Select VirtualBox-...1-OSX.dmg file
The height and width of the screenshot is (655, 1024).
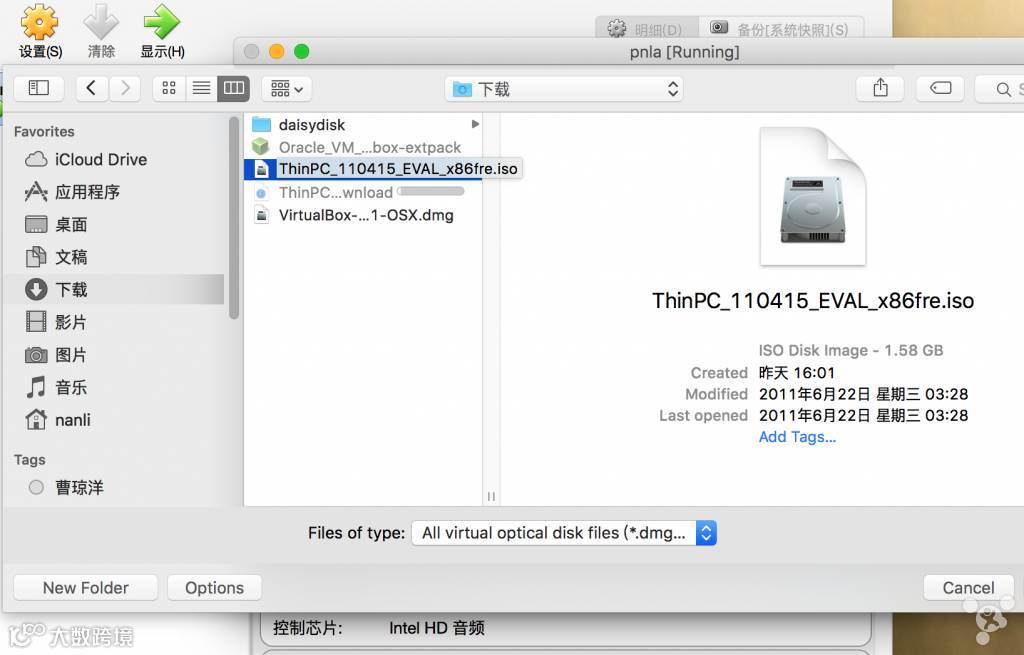click(363, 215)
